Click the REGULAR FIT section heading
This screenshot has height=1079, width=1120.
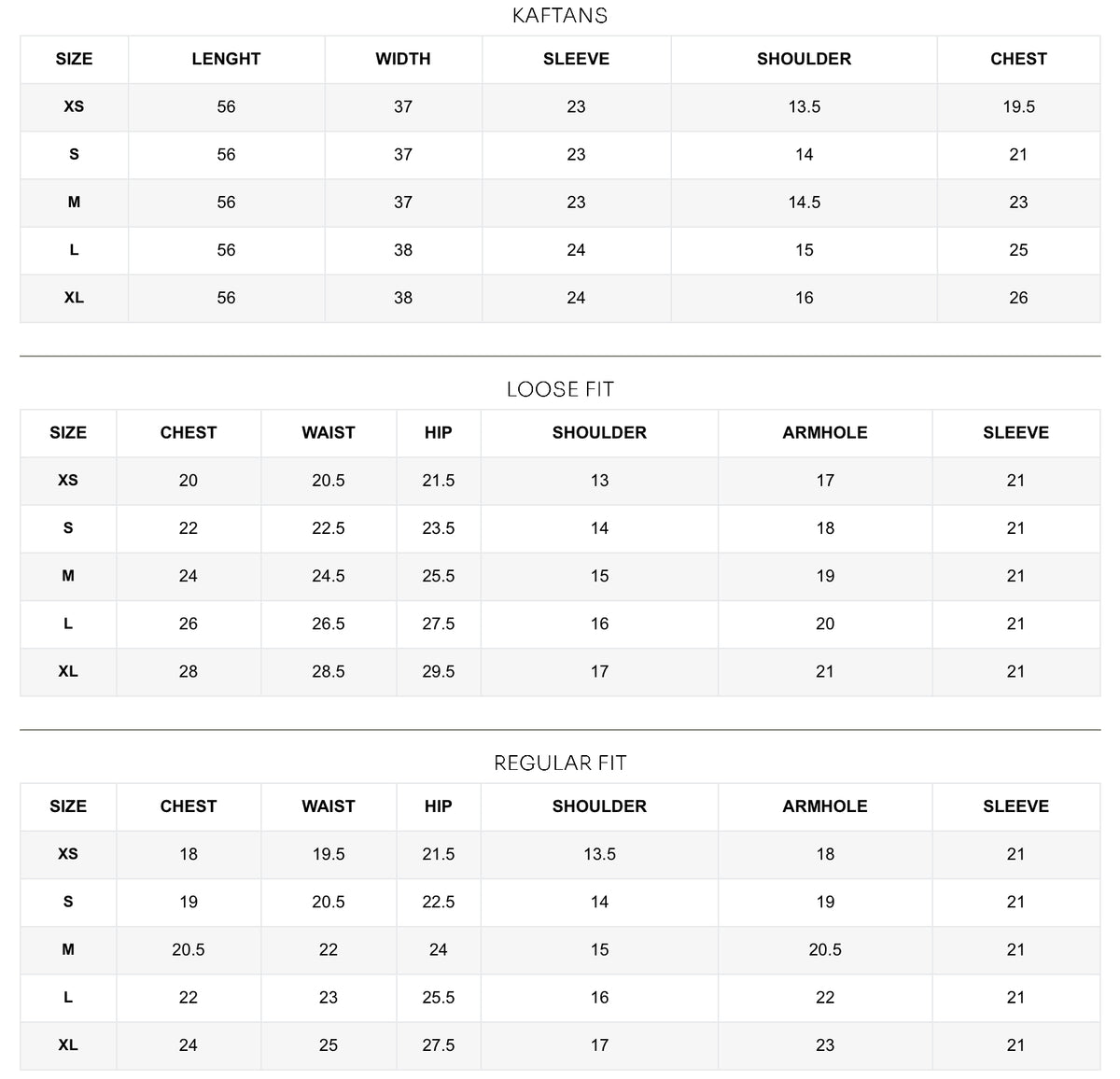tap(560, 764)
